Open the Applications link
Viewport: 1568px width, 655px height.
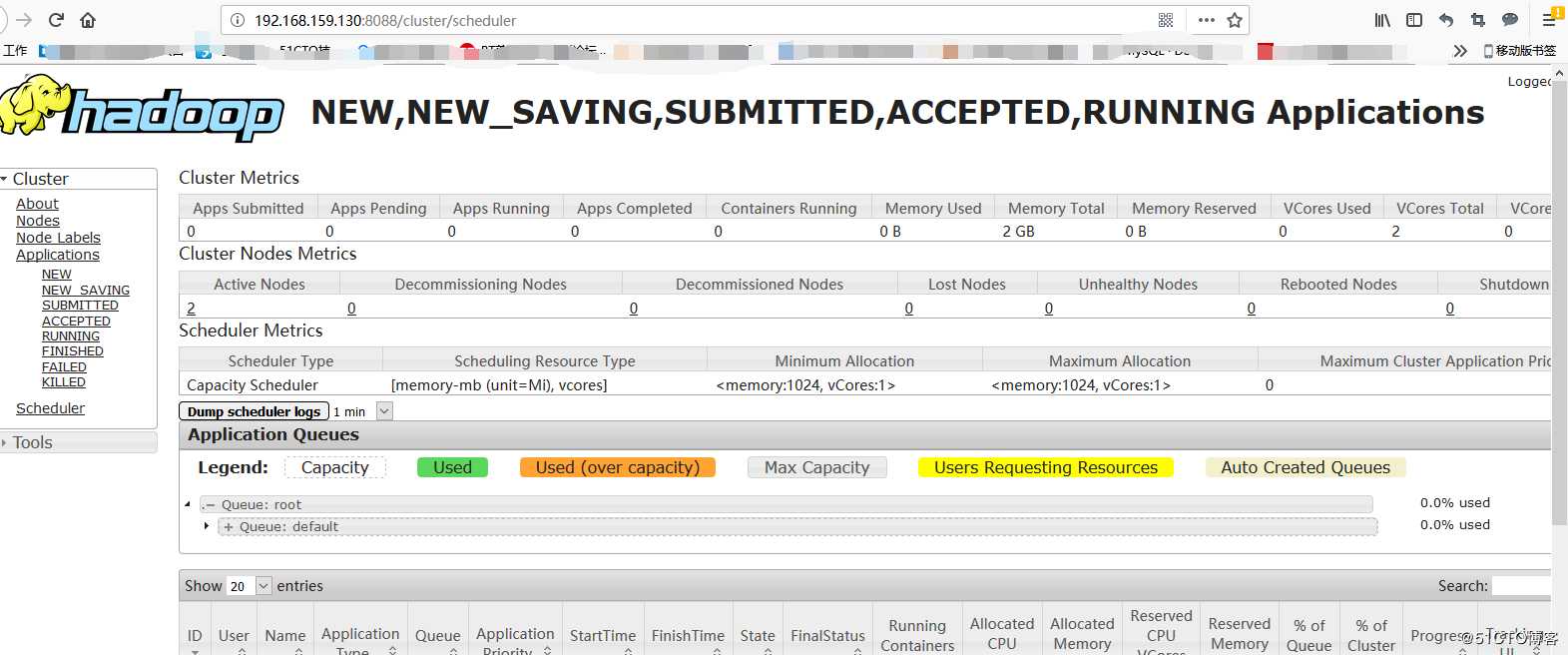tap(58, 255)
